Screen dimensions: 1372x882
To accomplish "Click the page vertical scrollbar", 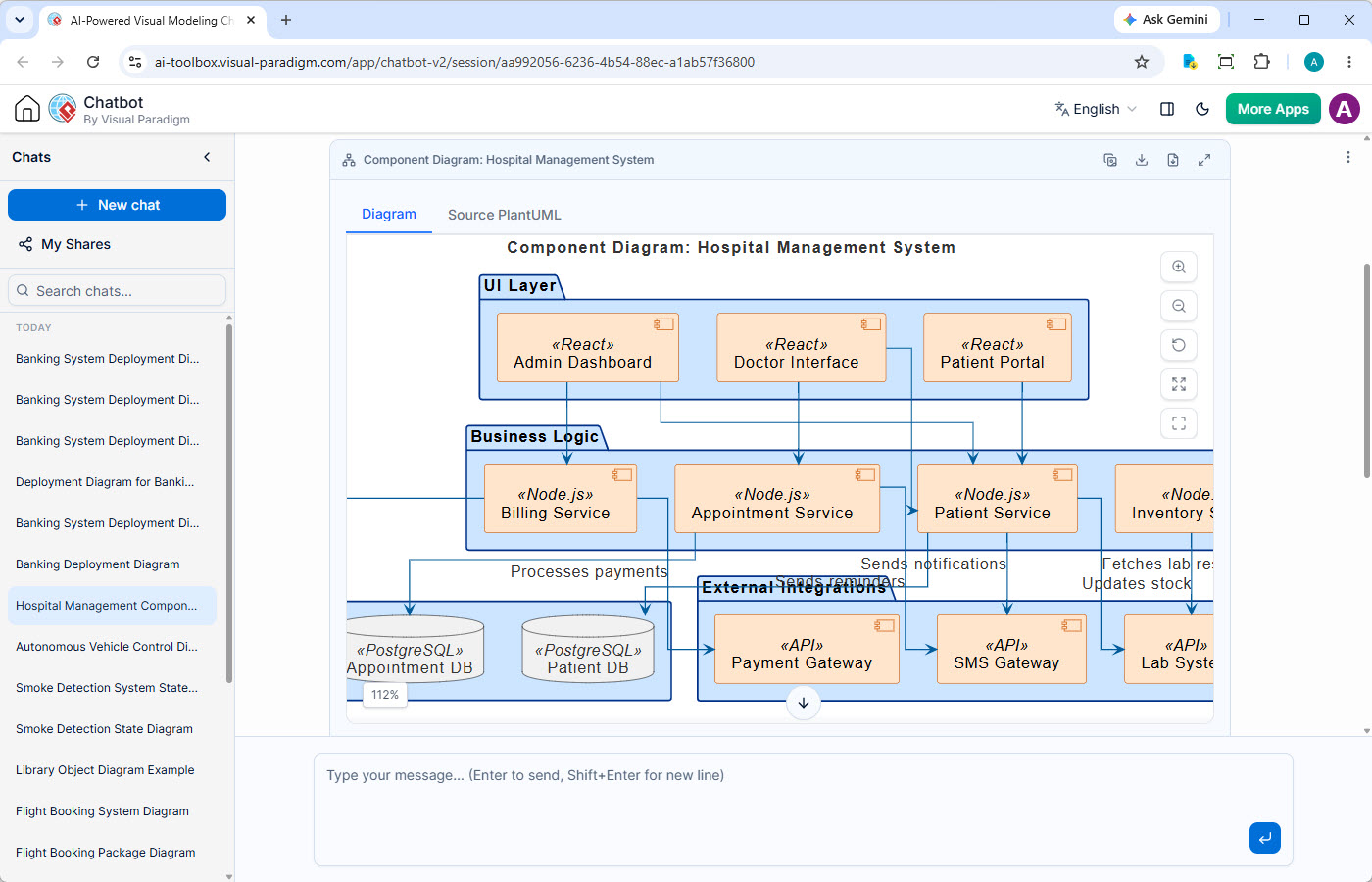I will point(1366,370).
